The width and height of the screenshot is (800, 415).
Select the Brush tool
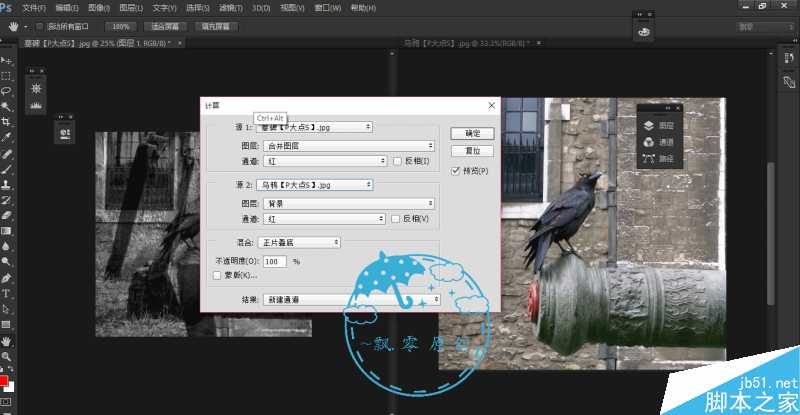point(6,169)
